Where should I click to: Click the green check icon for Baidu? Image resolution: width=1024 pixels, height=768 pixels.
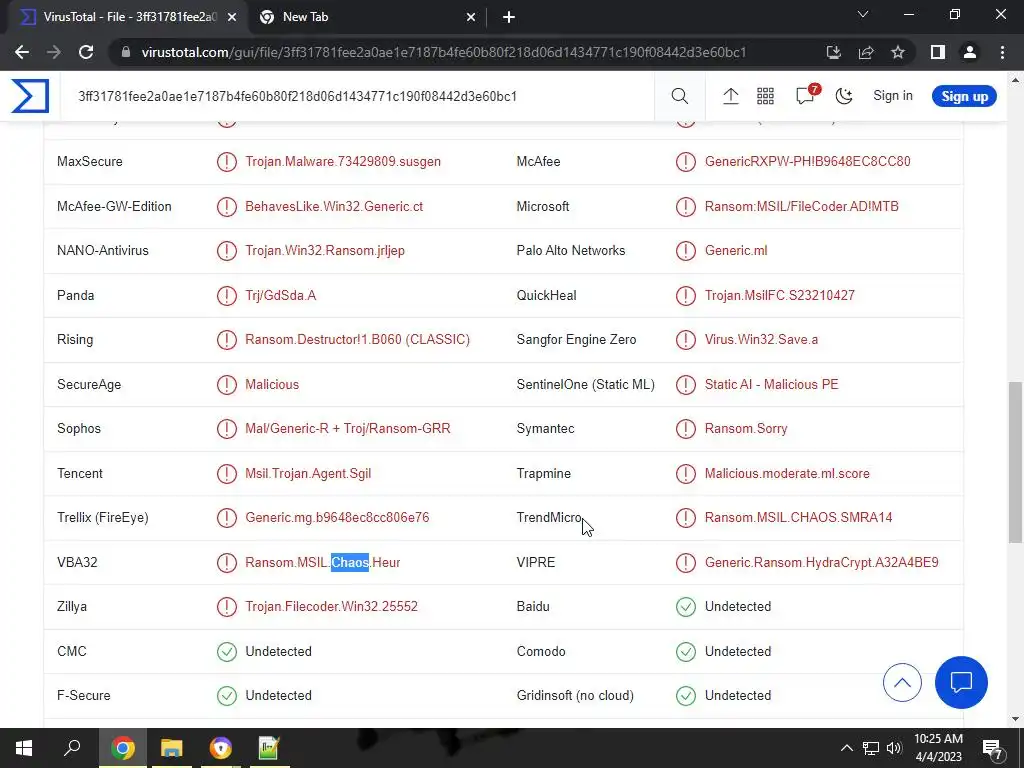pyautogui.click(x=686, y=607)
